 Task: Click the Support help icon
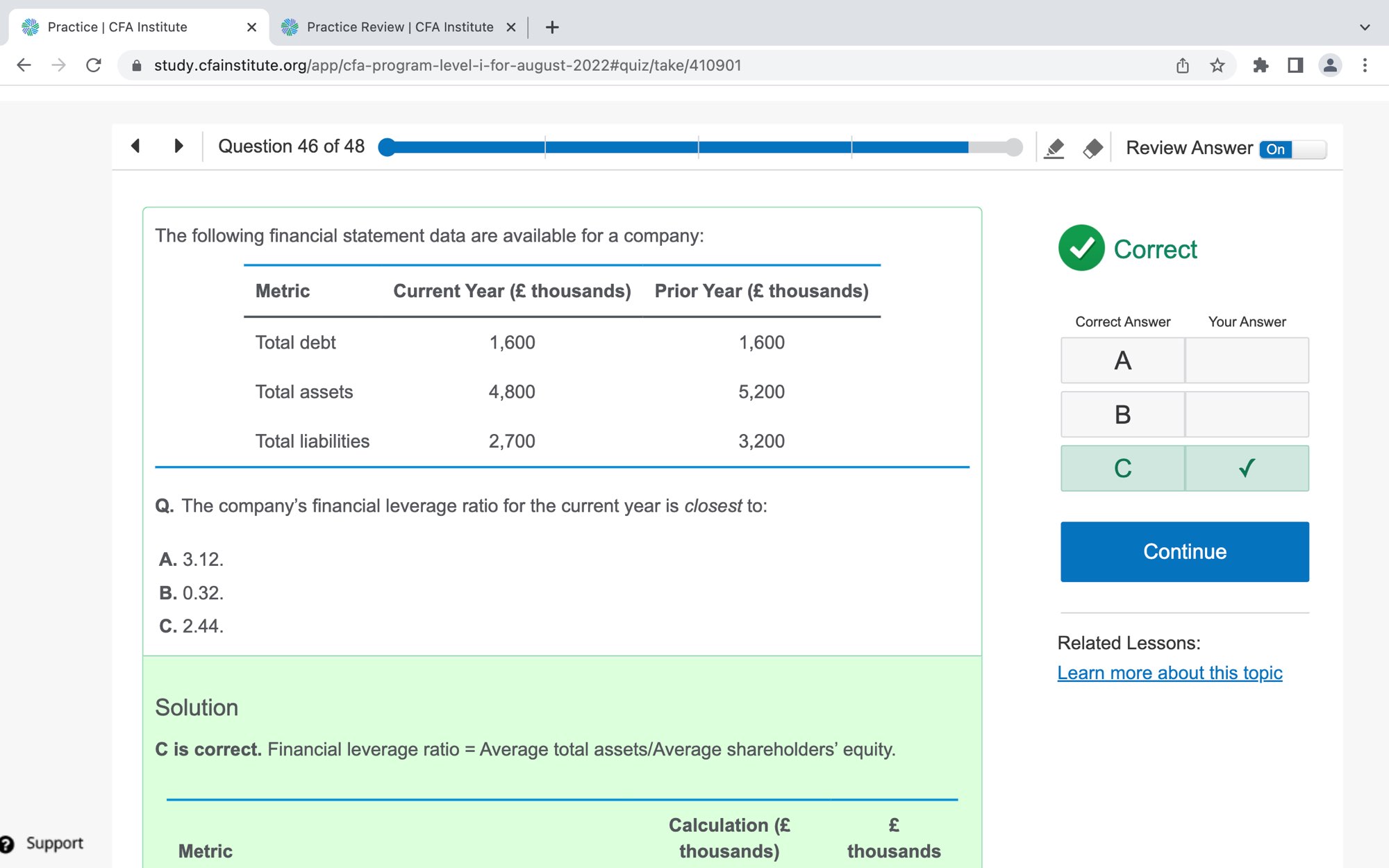pos(8,844)
